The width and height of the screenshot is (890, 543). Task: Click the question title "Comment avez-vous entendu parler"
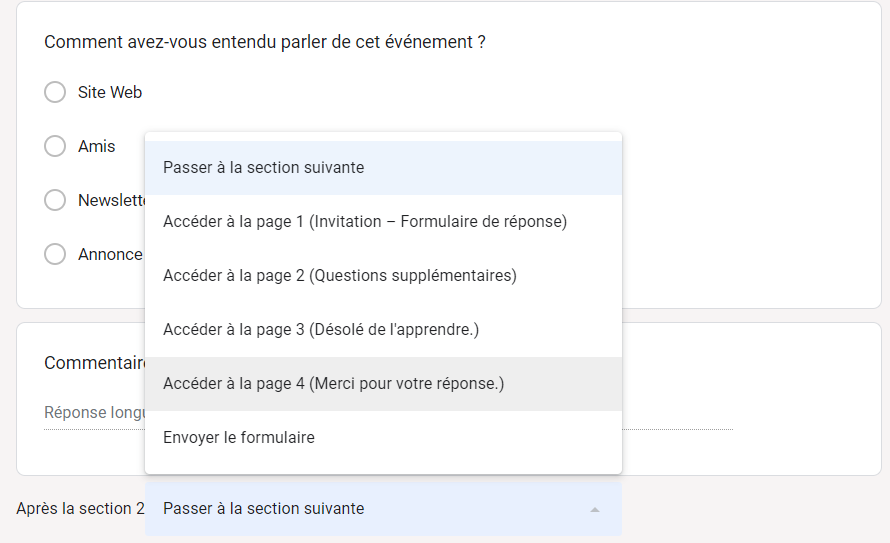265,42
